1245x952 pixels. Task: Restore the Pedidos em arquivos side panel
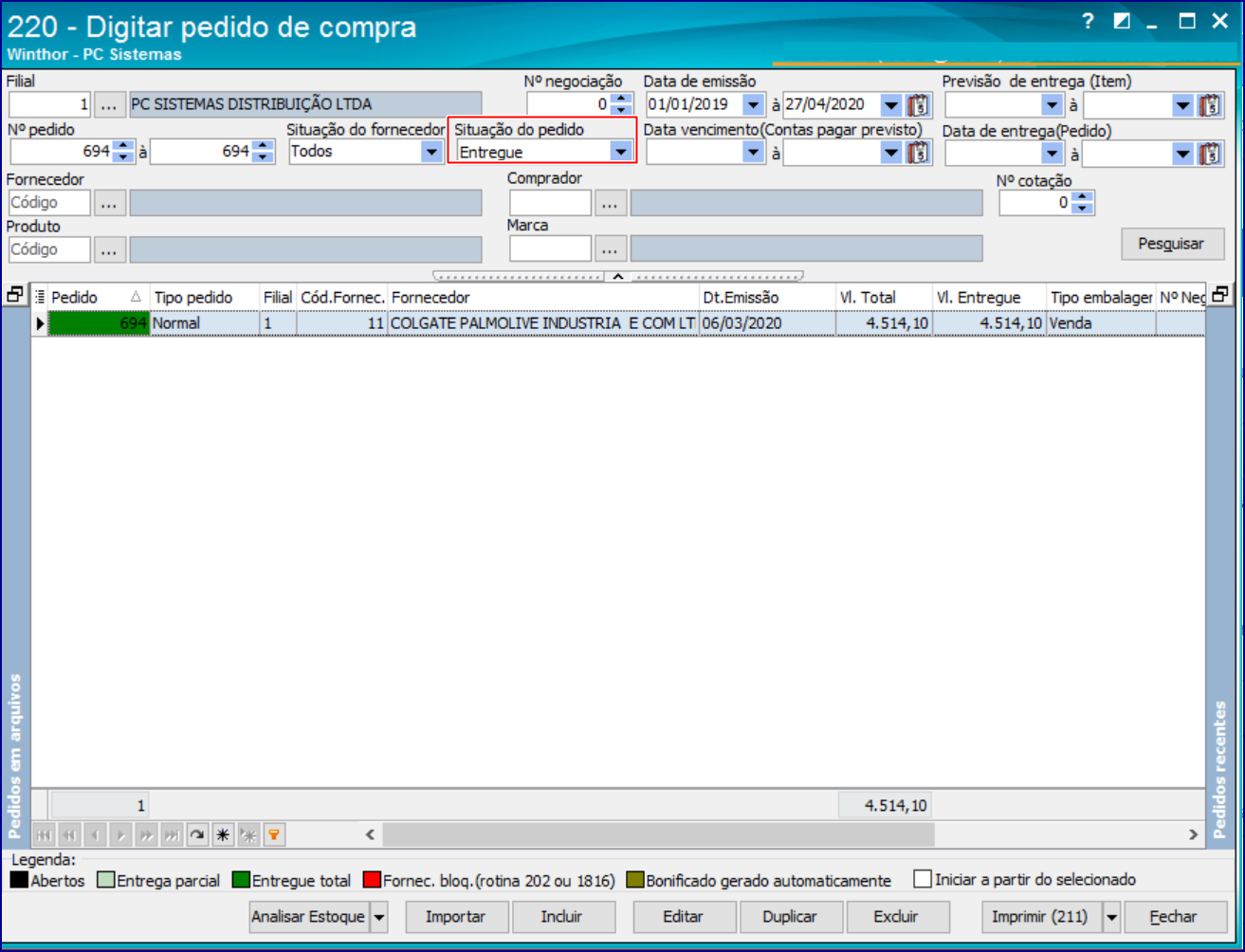[14, 295]
